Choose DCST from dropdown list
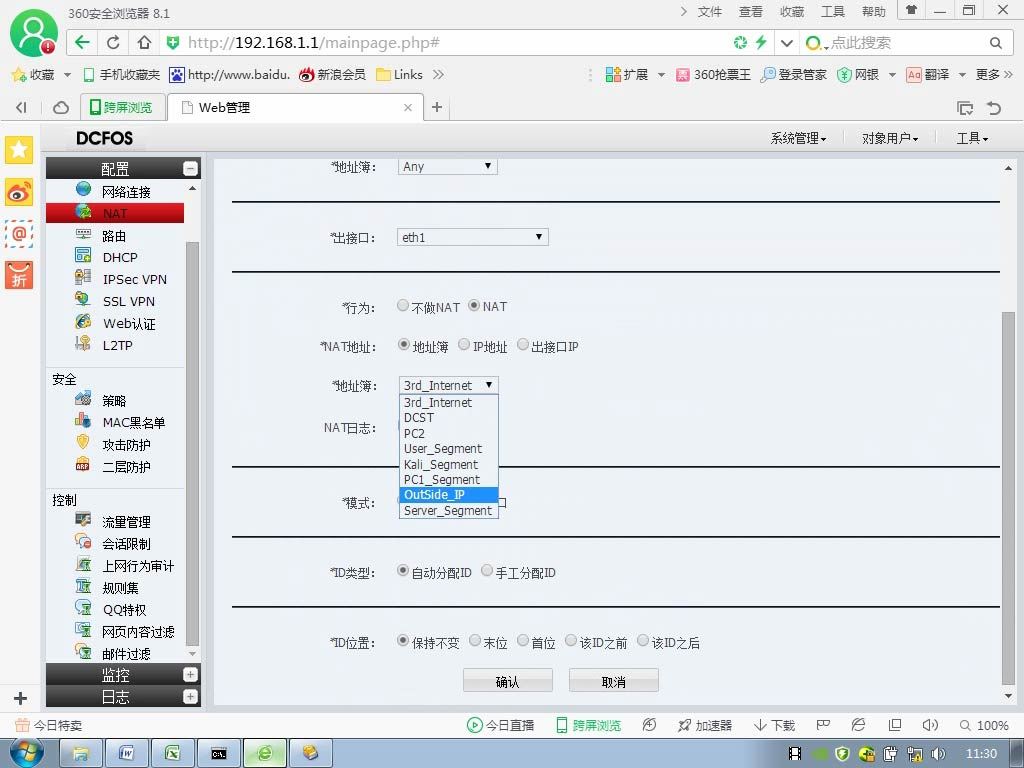This screenshot has width=1024, height=768. coord(449,418)
